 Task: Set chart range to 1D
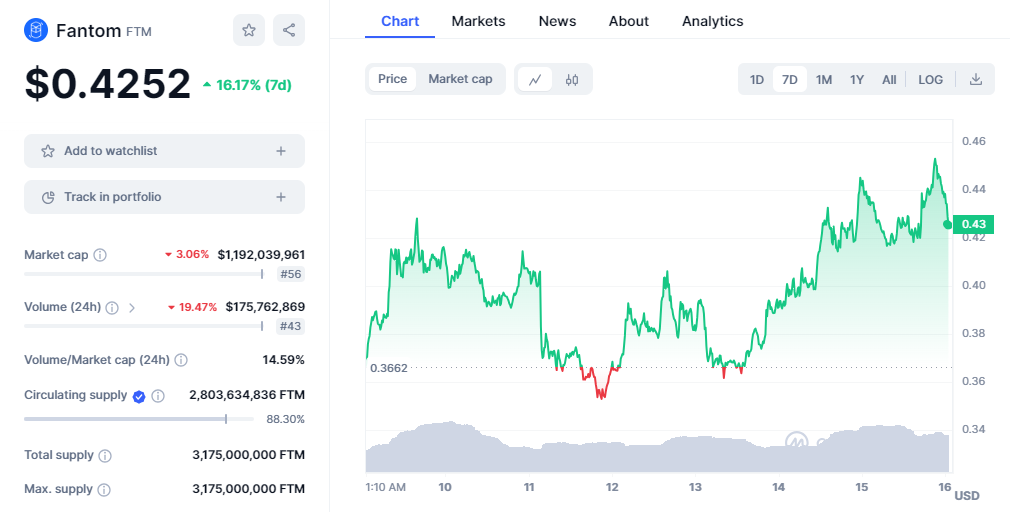(x=756, y=80)
